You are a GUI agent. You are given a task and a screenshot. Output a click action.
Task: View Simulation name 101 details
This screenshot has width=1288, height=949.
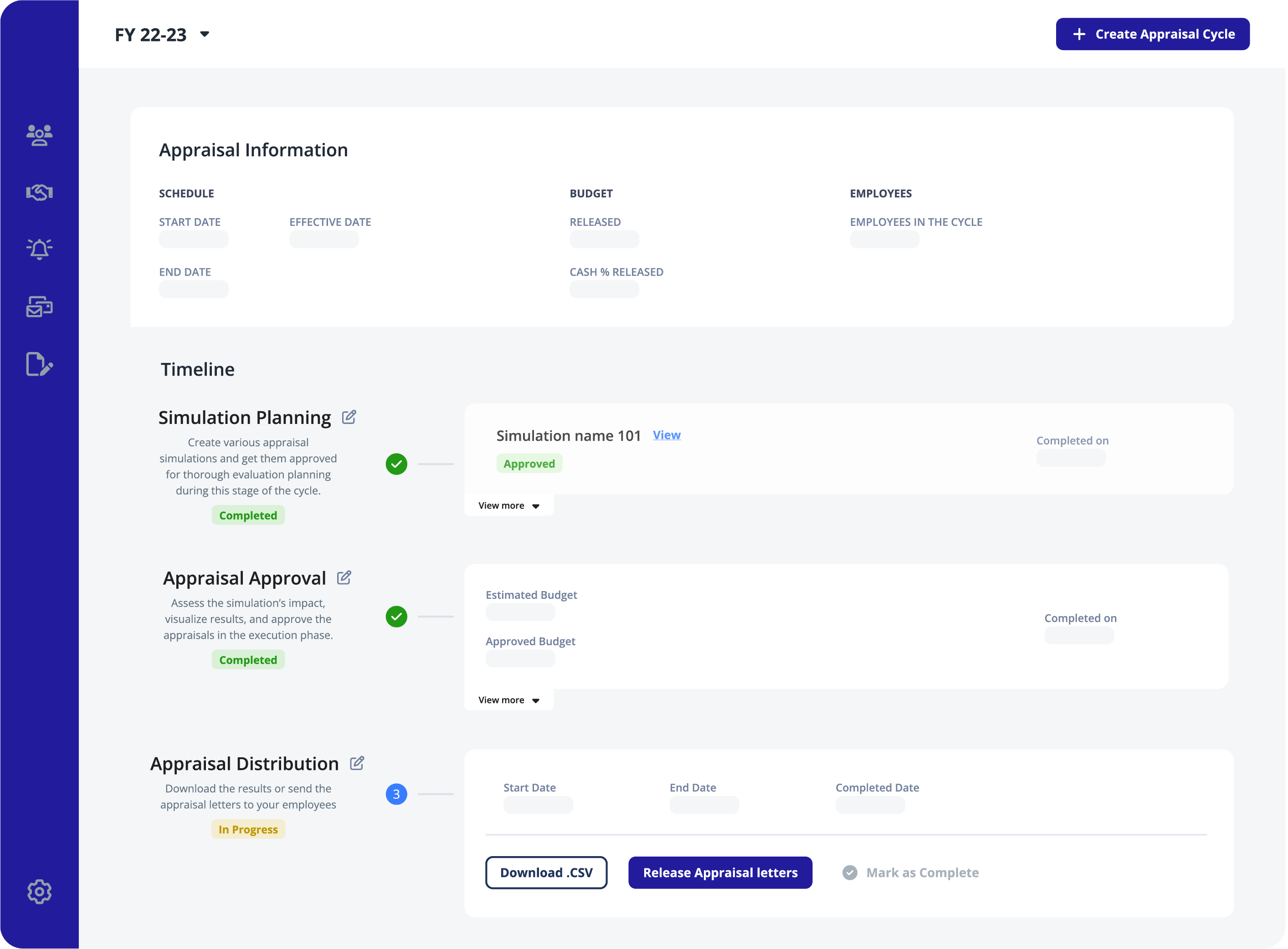[x=666, y=435]
